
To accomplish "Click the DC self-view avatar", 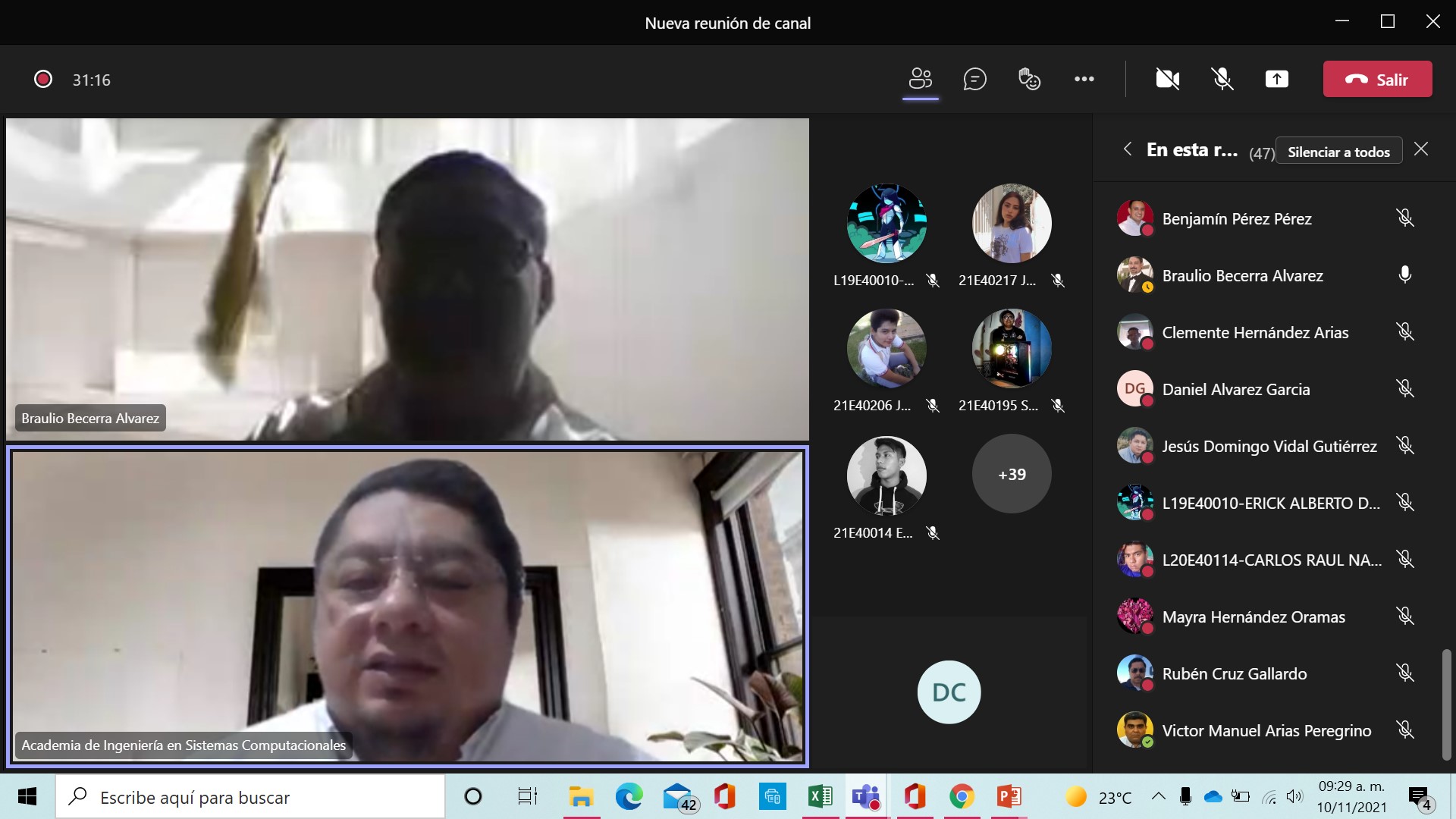I will tap(949, 692).
